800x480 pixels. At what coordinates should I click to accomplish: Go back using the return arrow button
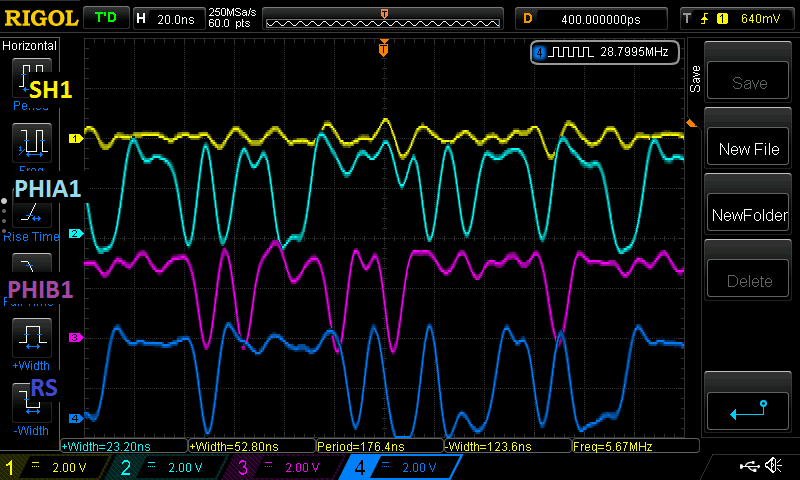tap(748, 411)
